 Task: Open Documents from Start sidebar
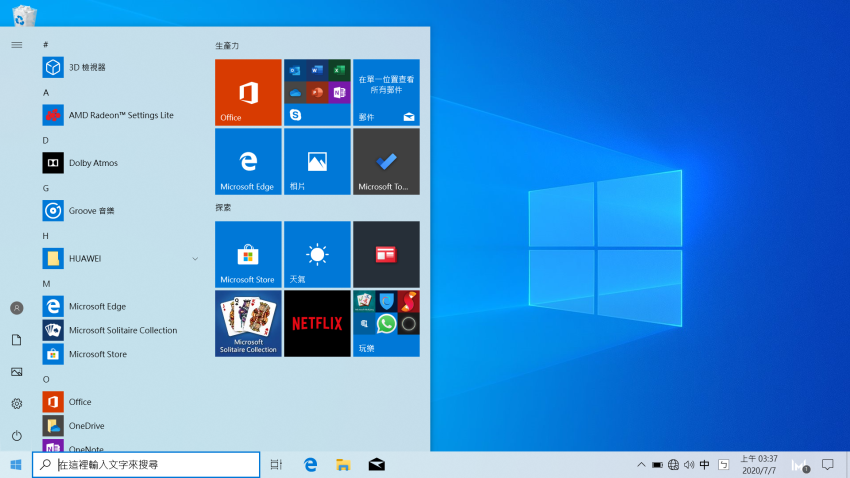tap(17, 340)
